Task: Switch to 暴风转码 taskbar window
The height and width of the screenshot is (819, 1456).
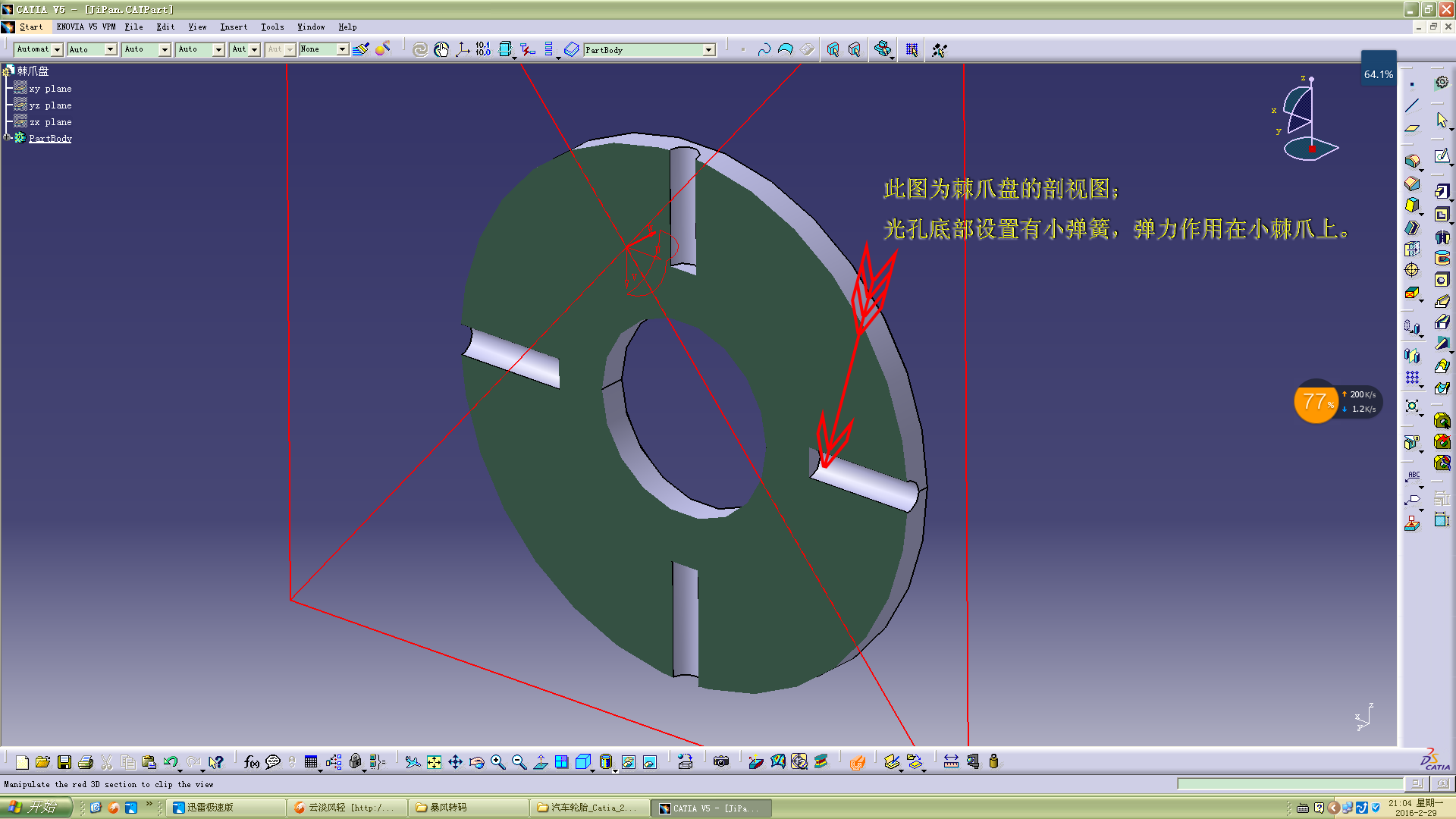Action: [x=468, y=808]
